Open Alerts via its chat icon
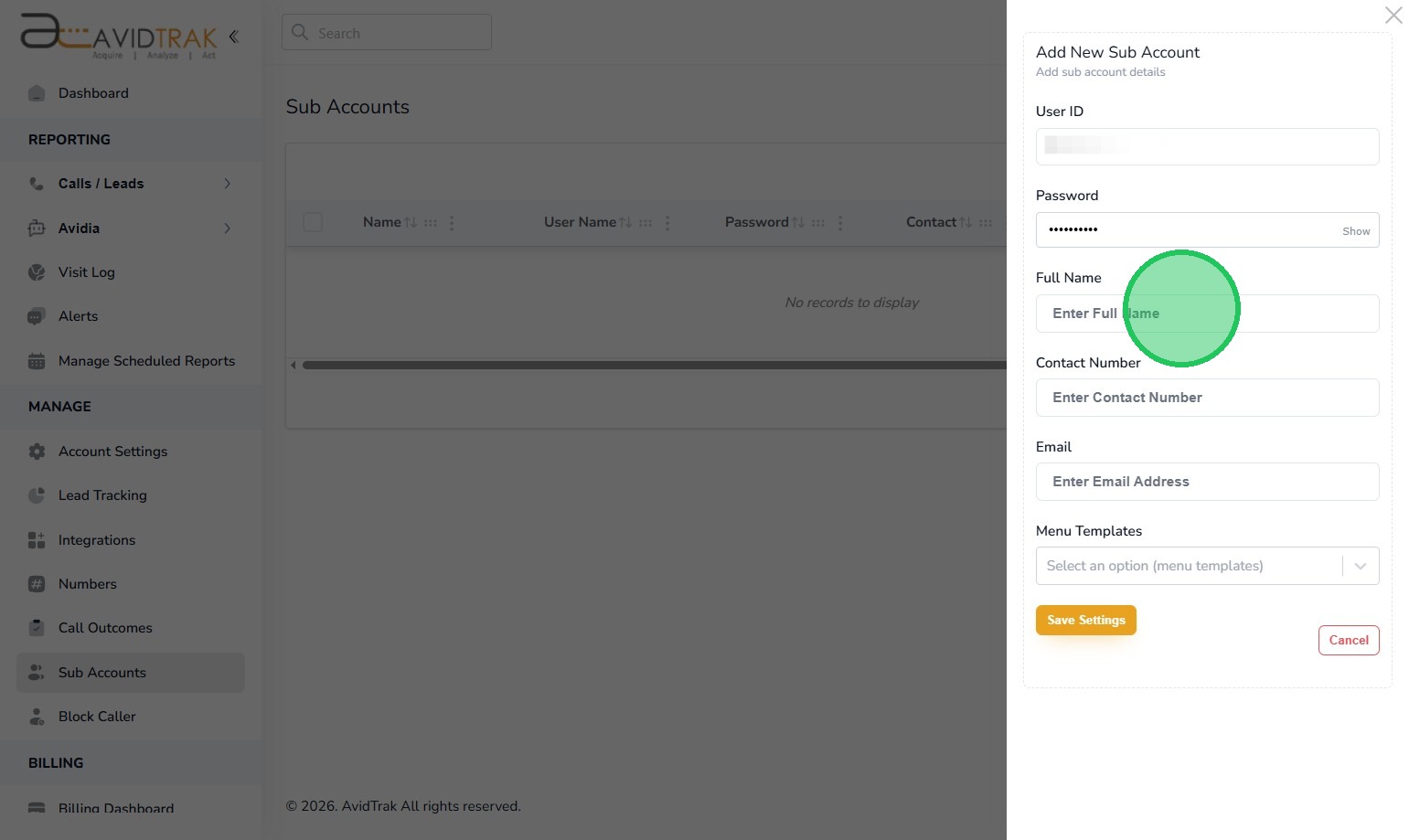The height and width of the screenshot is (840, 1409). point(37,316)
